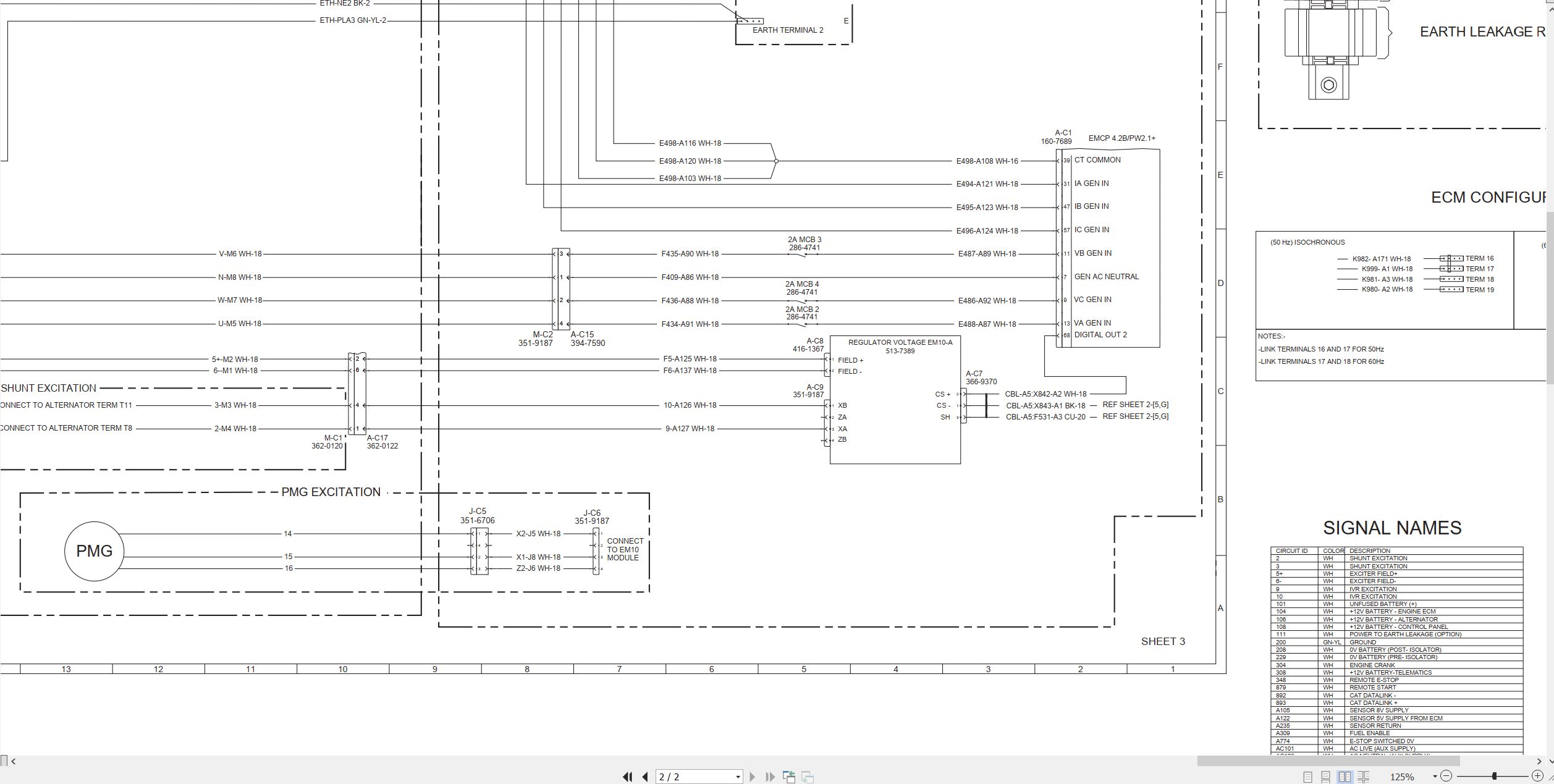1554x784 pixels.
Task: Click the REGULATOR VOLTAGE EM10-A title
Action: 900,342
